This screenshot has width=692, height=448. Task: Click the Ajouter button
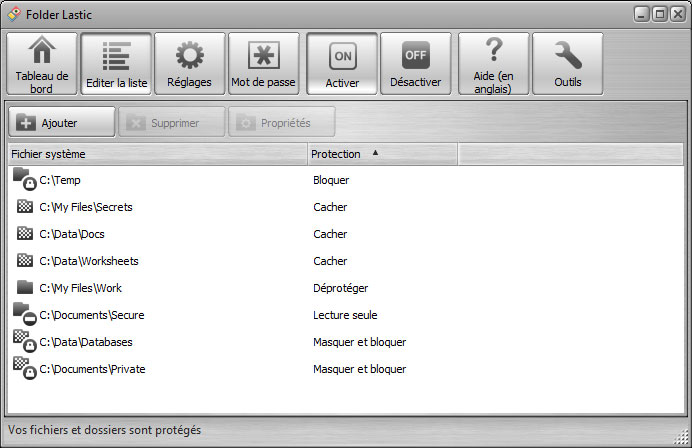point(62,122)
